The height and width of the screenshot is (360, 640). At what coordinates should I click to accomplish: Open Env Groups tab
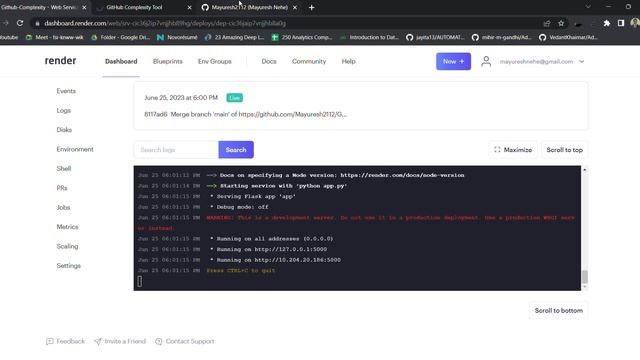tap(215, 61)
